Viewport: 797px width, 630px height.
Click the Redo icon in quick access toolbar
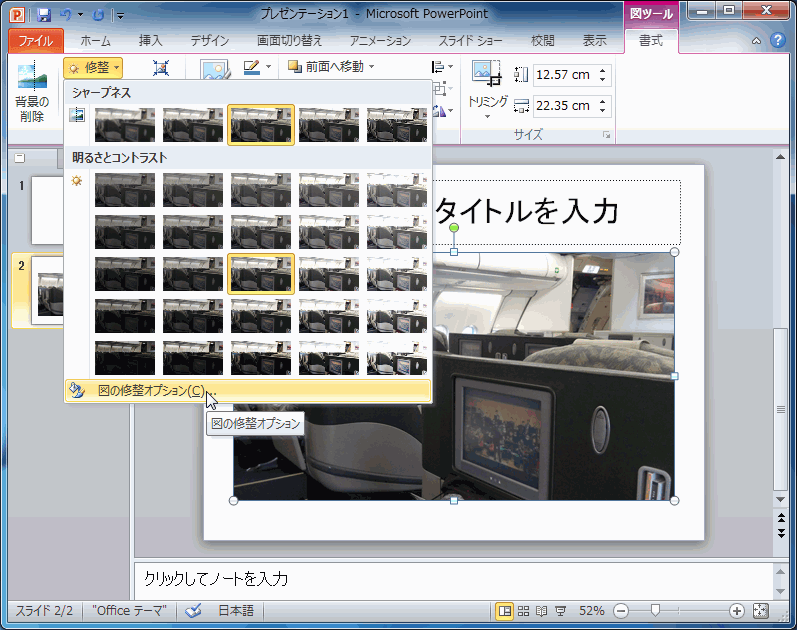pyautogui.click(x=98, y=15)
